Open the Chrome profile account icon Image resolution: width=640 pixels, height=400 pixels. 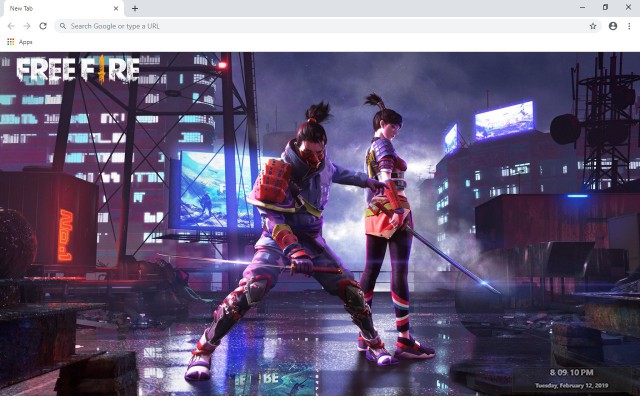pyautogui.click(x=613, y=26)
